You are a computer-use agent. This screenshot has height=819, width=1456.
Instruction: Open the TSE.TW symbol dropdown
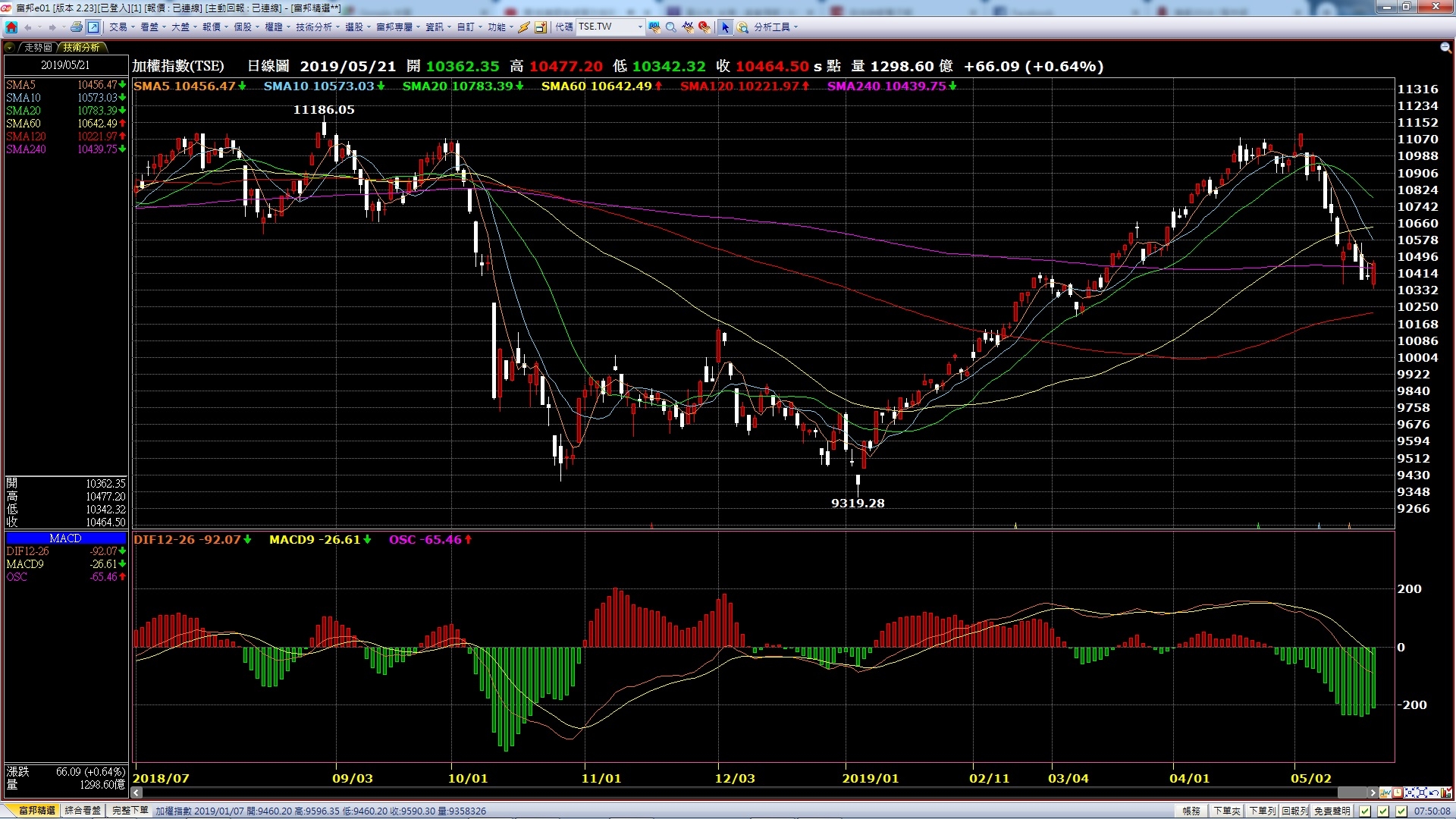click(x=640, y=27)
